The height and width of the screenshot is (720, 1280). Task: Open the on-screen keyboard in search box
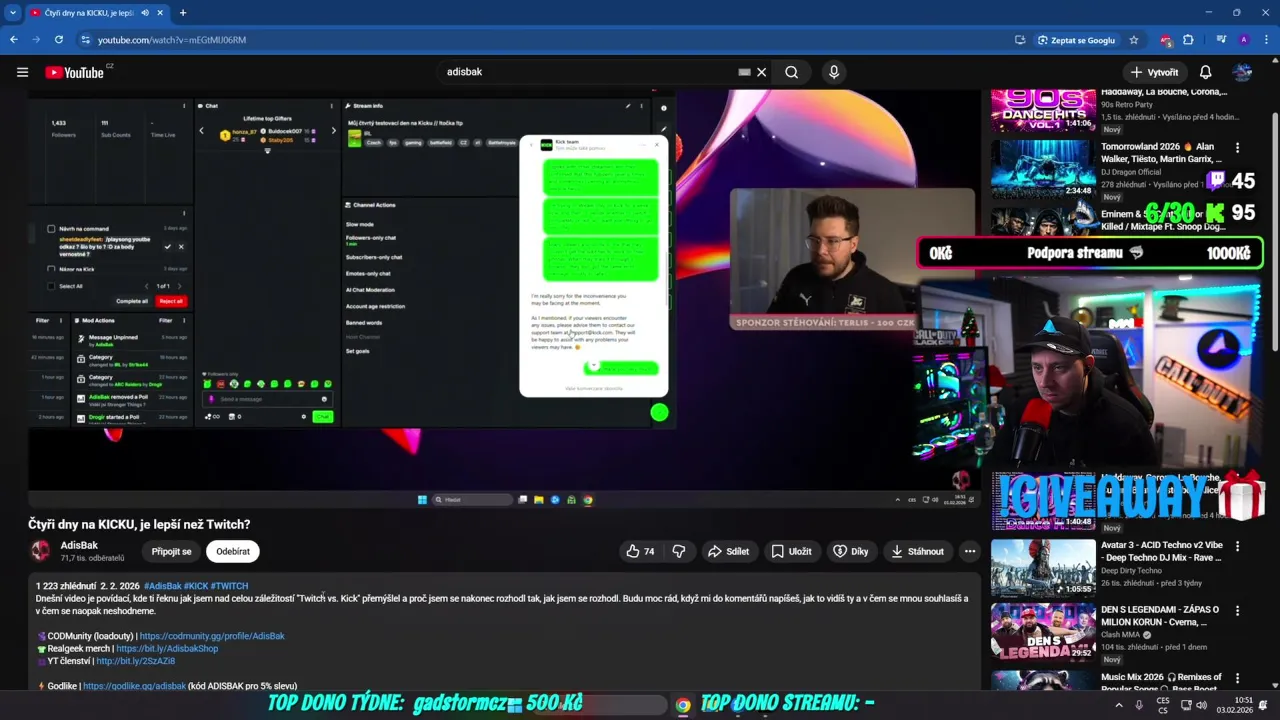point(744,72)
